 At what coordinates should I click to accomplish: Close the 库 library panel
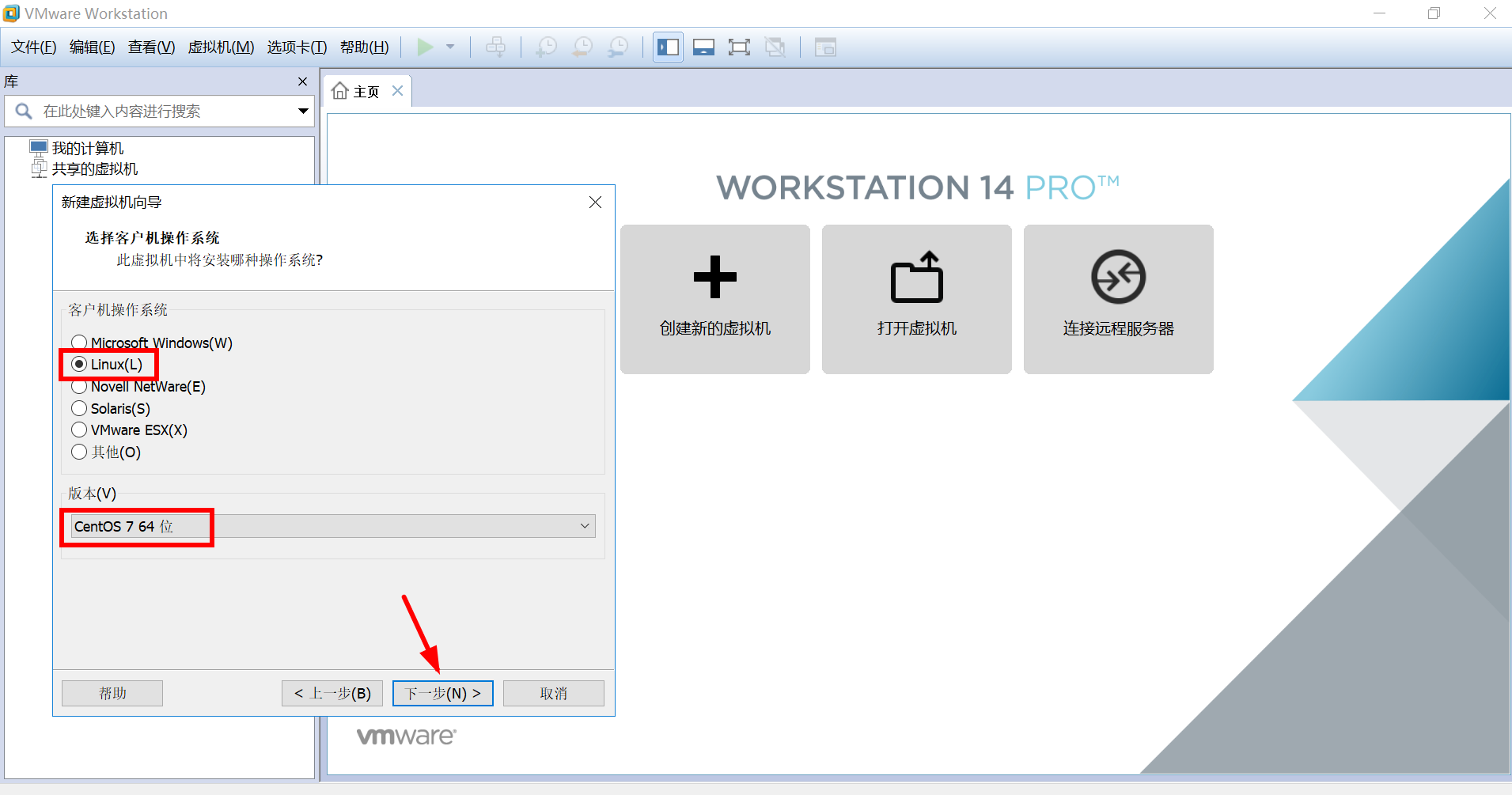point(302,81)
